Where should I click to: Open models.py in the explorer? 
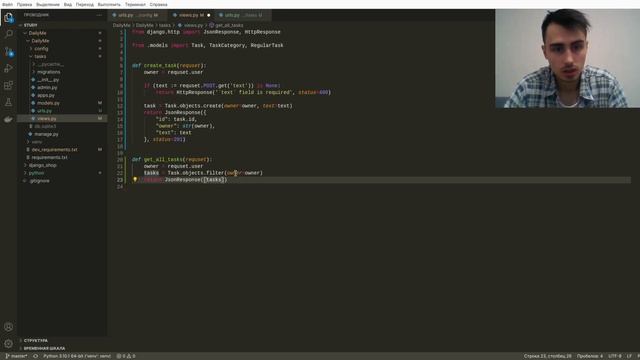48,103
